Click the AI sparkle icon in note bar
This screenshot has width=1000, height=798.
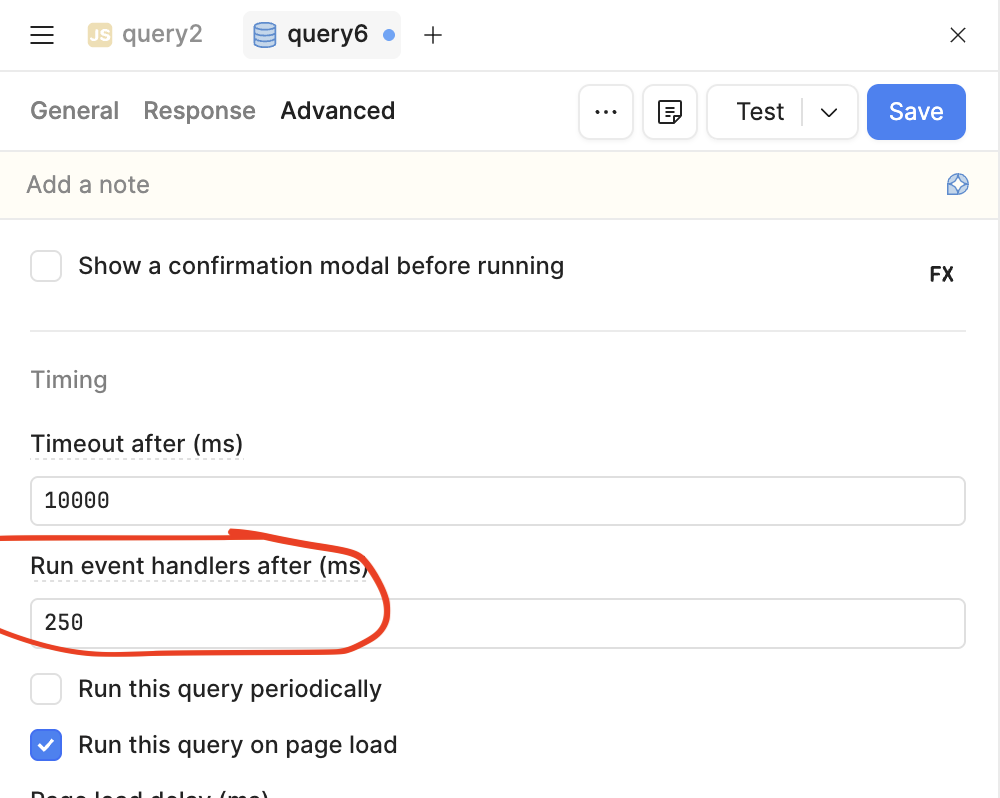(957, 184)
